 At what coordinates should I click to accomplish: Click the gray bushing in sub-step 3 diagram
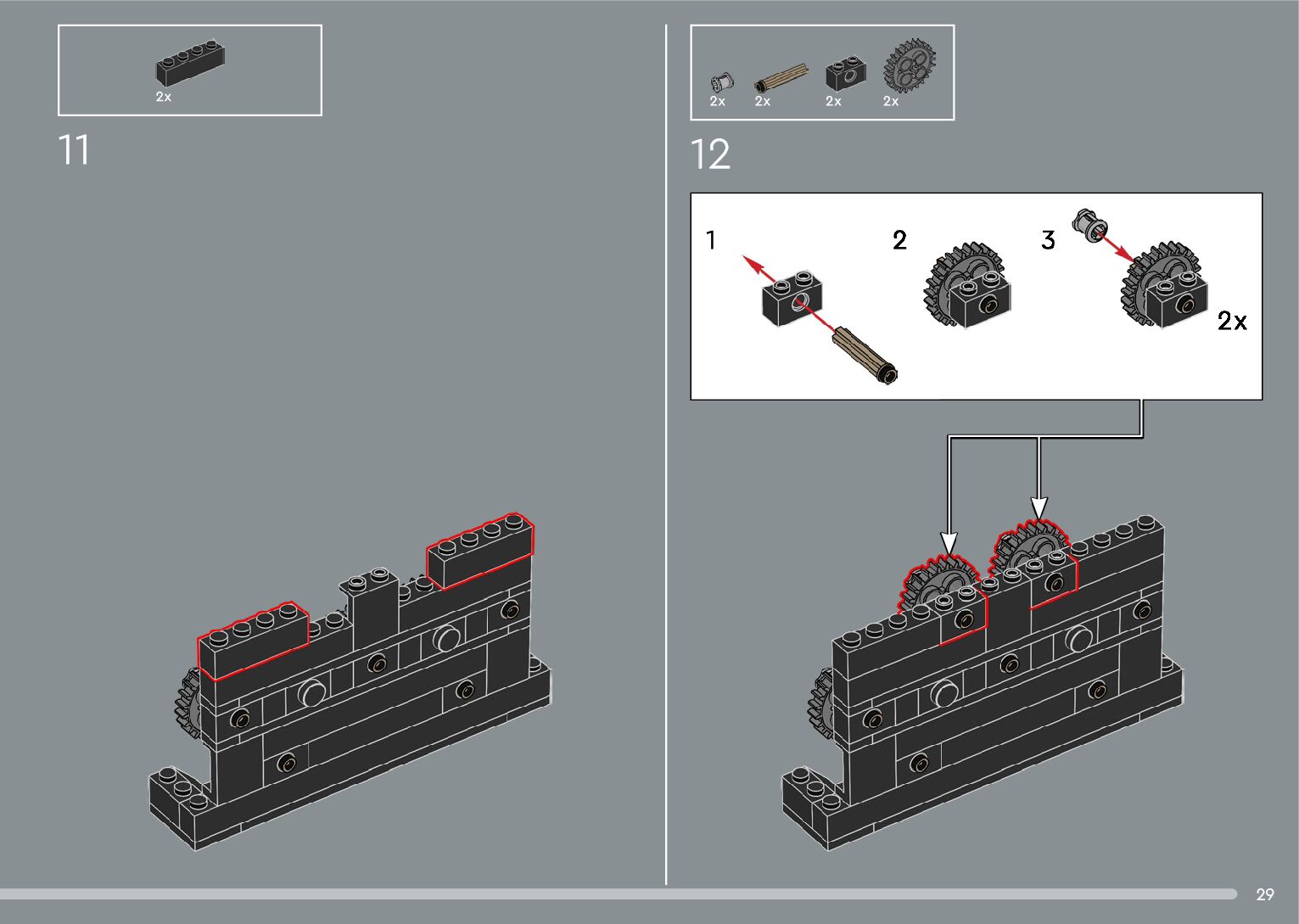click(x=1089, y=225)
